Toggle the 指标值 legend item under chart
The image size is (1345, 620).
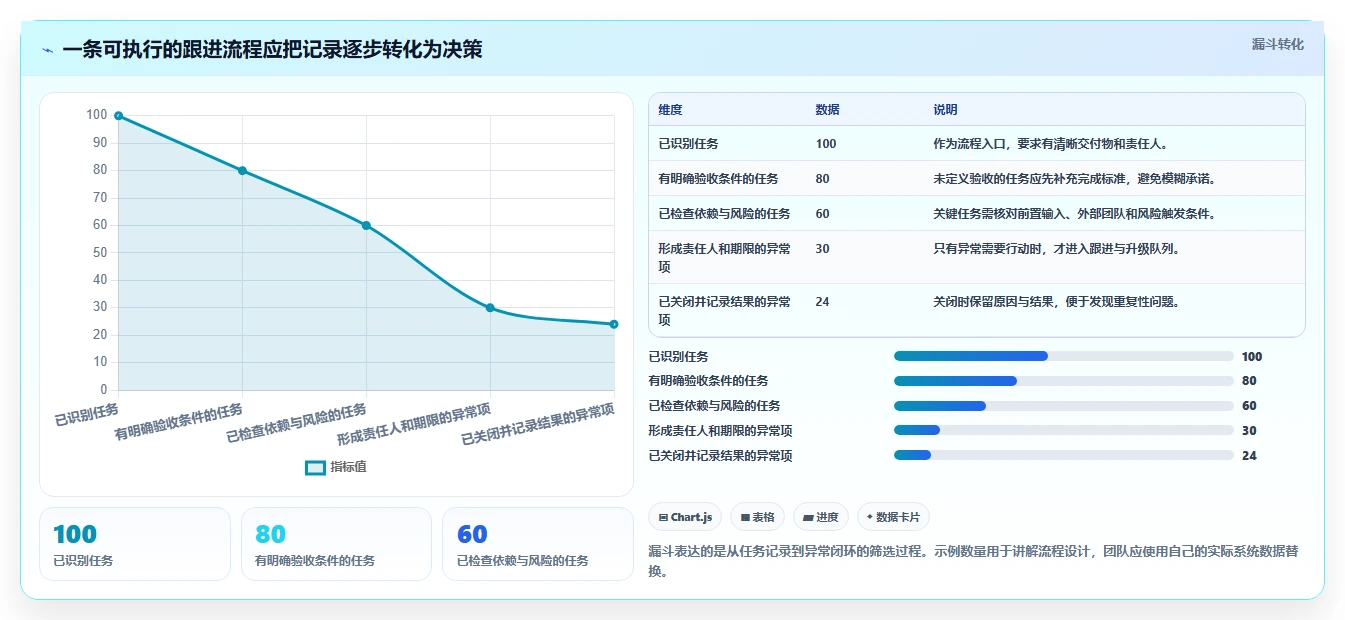(336, 467)
